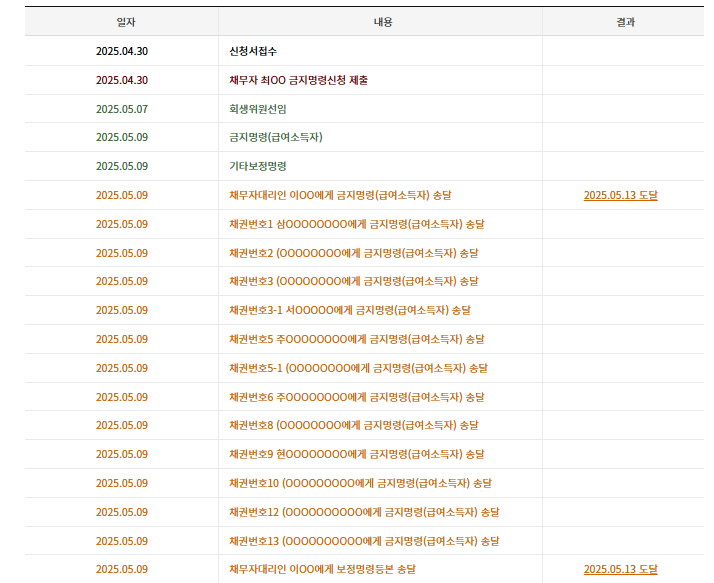Select the 2025.05.09 date of 기타보정명령
Viewport: 714px width, 583px height.
[122, 166]
